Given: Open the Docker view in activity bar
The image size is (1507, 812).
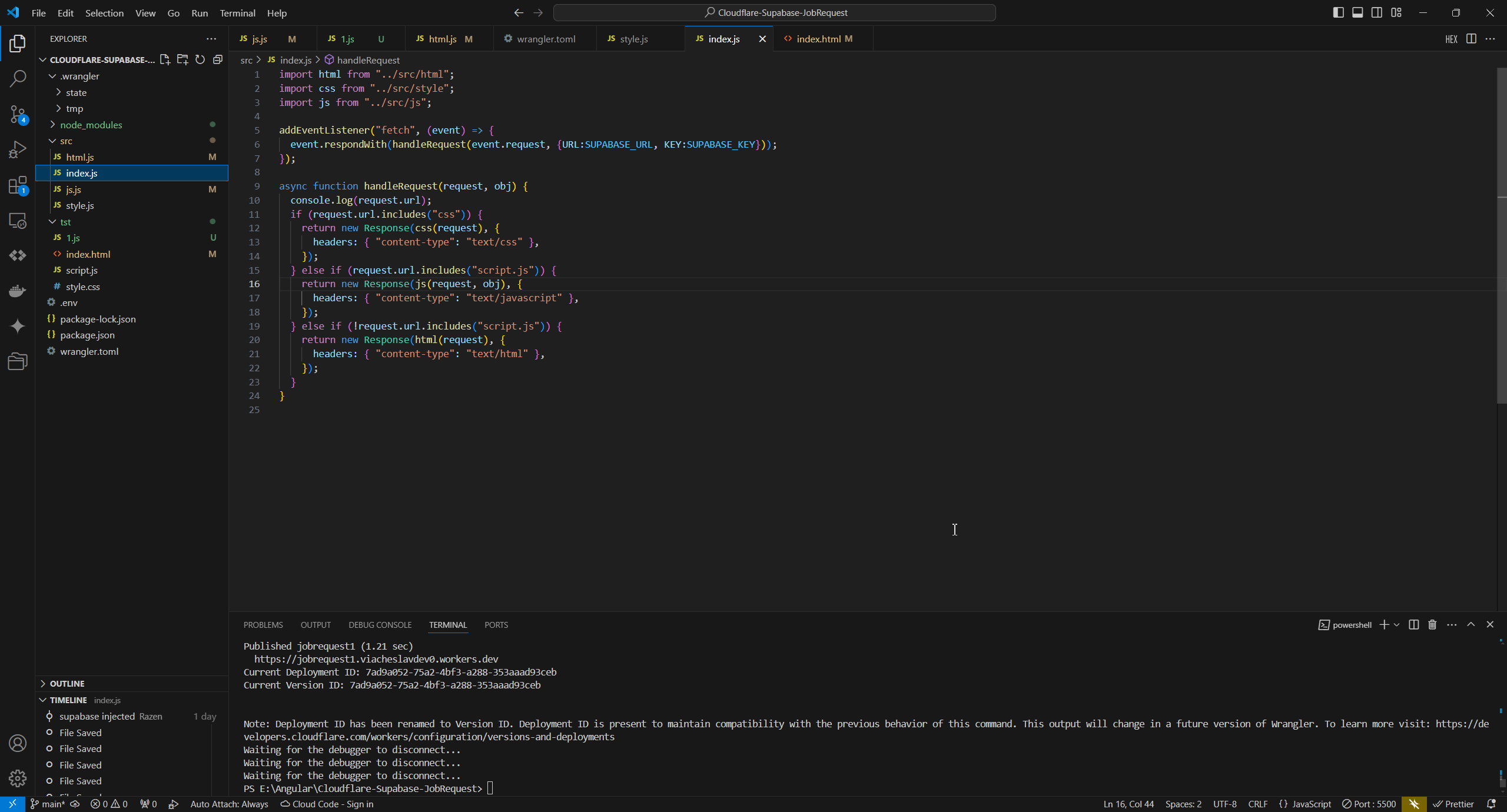Looking at the screenshot, I should point(18,291).
